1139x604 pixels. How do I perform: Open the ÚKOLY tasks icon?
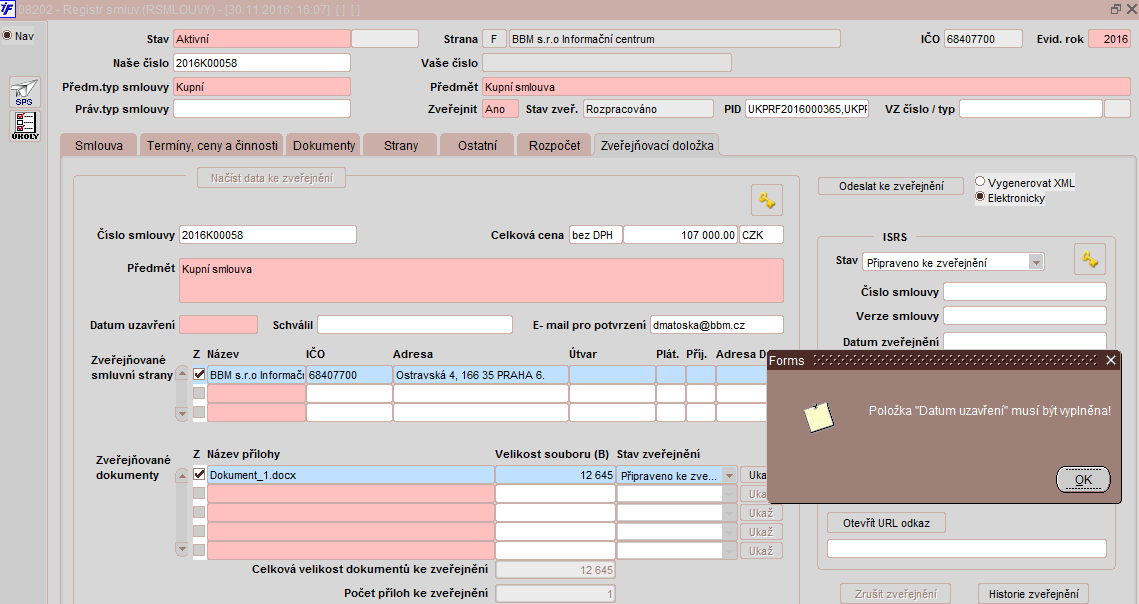(24, 125)
